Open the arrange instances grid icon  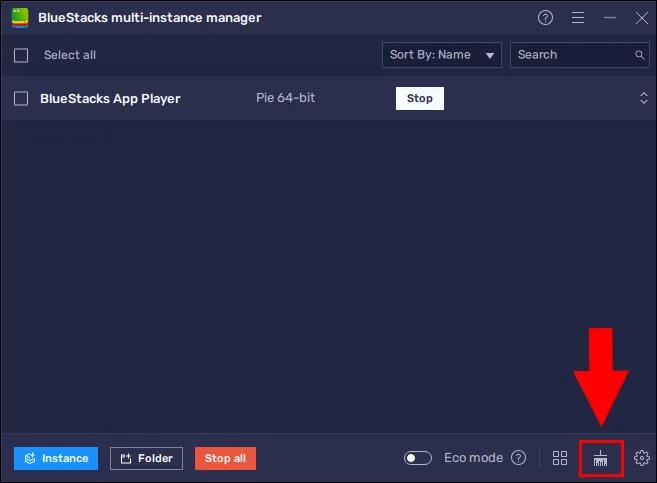[560, 458]
